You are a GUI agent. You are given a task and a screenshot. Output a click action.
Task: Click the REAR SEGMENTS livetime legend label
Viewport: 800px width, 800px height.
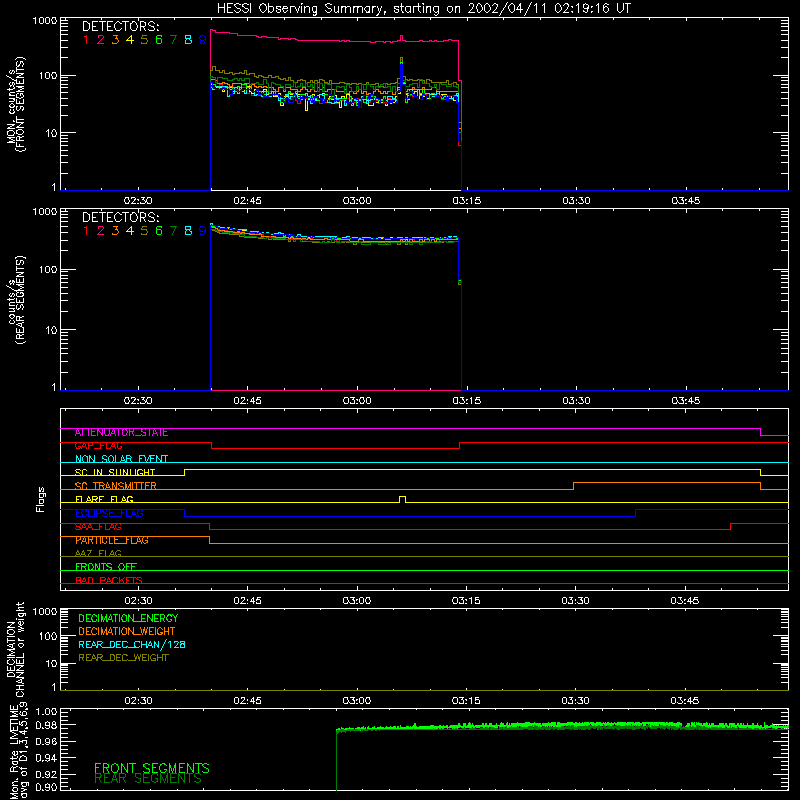148,779
